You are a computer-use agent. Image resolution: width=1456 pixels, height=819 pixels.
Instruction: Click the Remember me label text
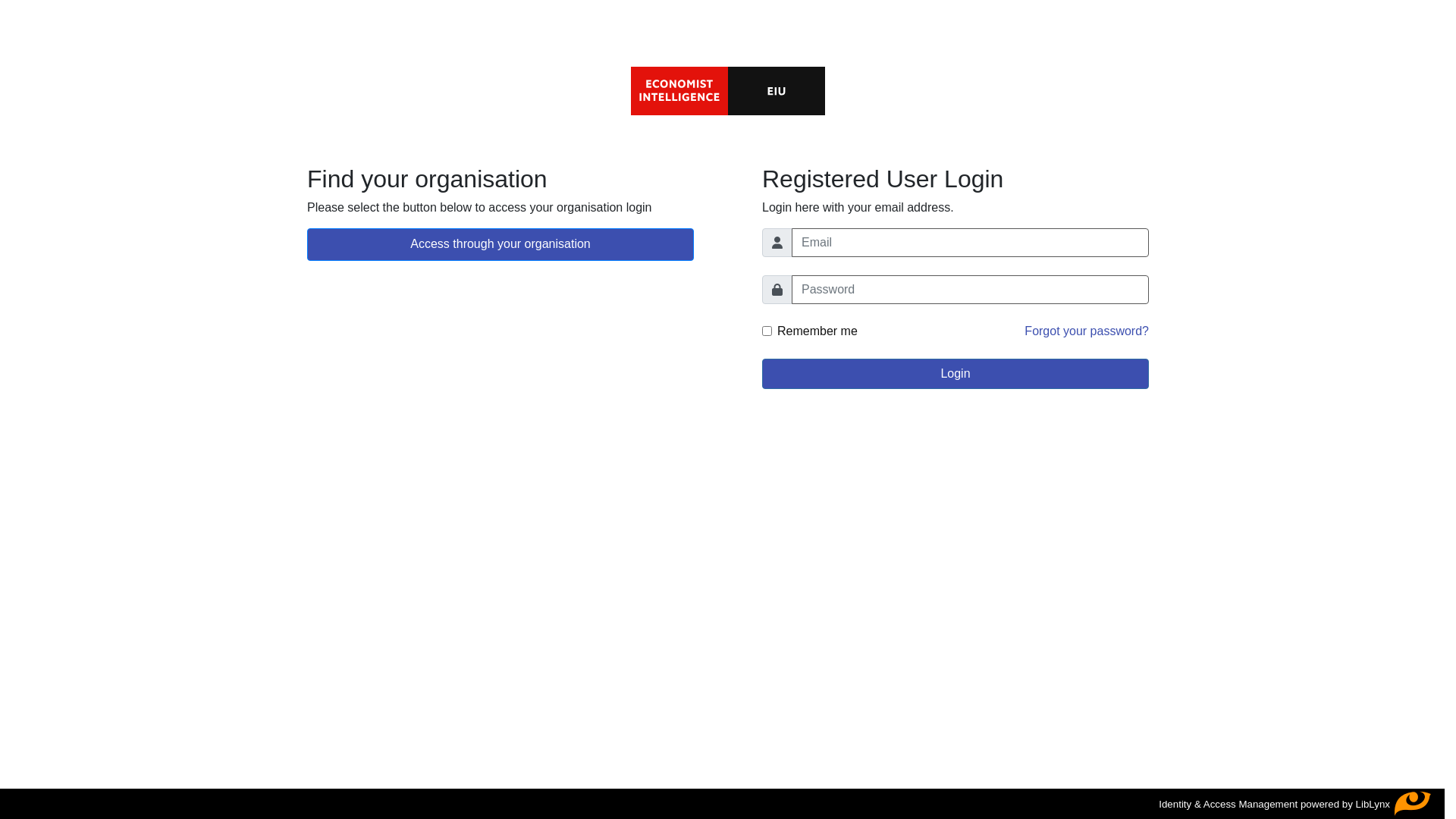[817, 331]
